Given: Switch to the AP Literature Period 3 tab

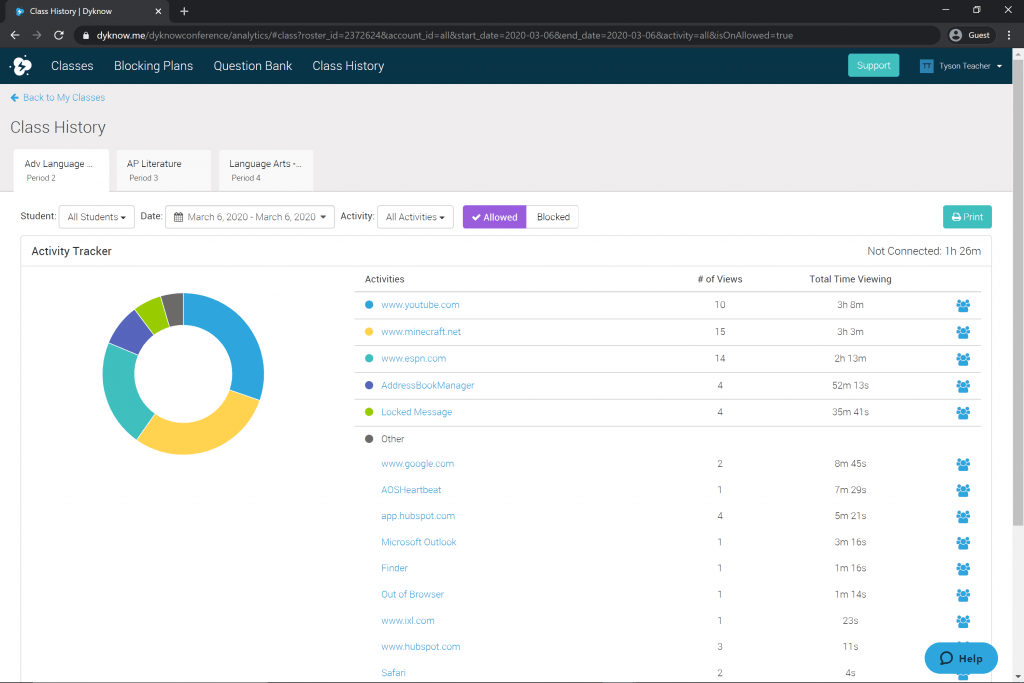Looking at the screenshot, I should tap(163, 170).
